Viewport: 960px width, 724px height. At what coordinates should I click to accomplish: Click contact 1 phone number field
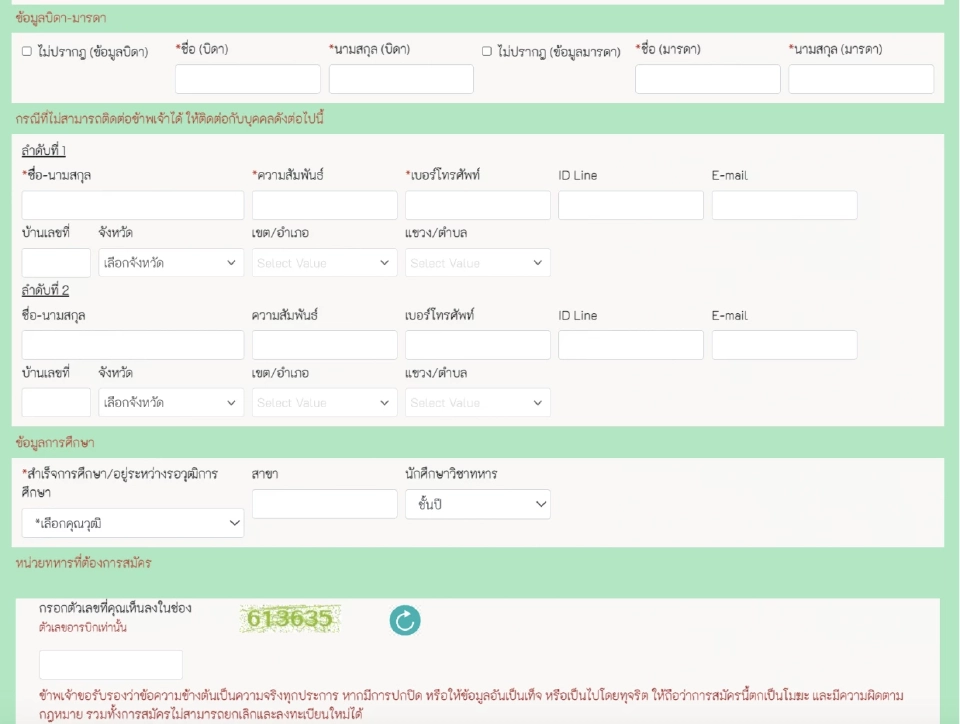[477, 205]
